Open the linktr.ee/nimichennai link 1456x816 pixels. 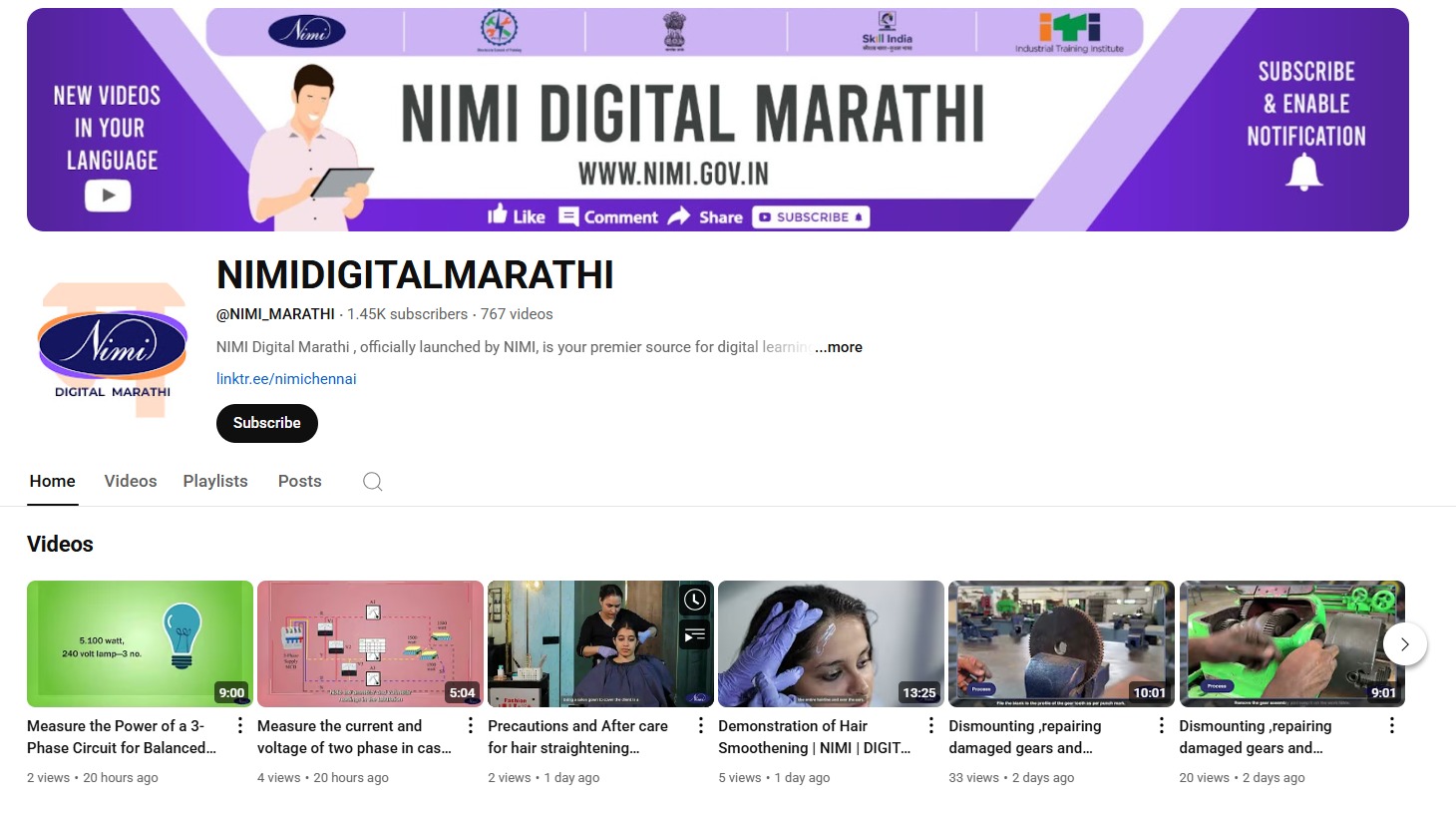point(286,379)
